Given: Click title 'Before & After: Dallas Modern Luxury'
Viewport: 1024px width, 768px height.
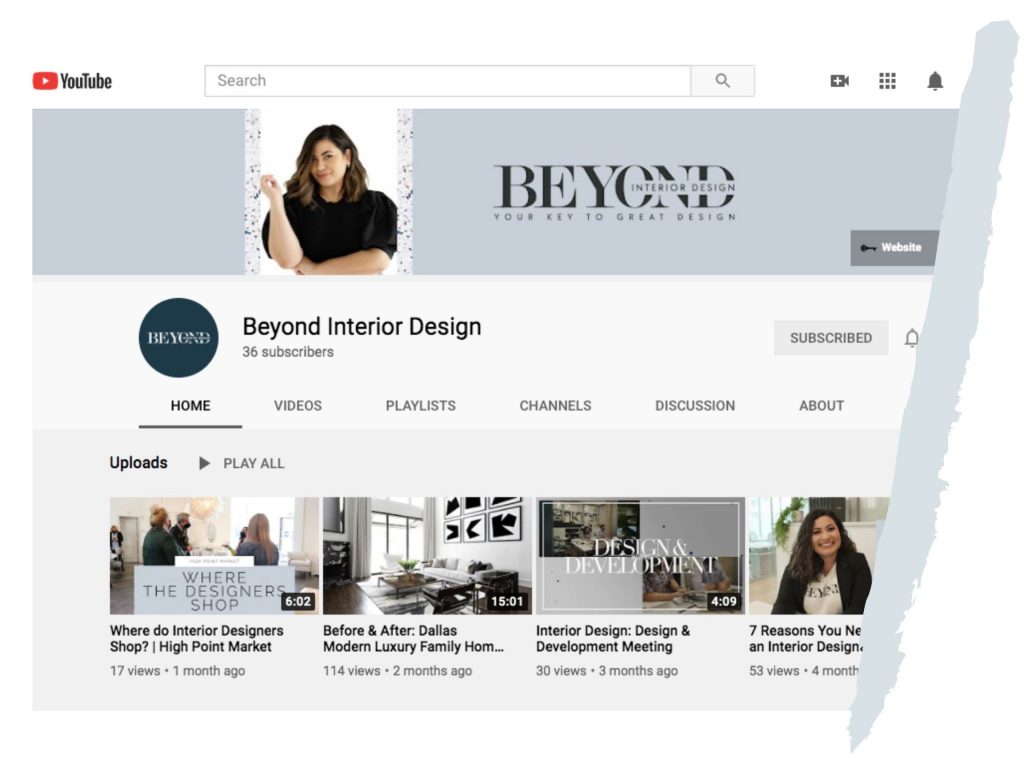Looking at the screenshot, I should 413,639.
